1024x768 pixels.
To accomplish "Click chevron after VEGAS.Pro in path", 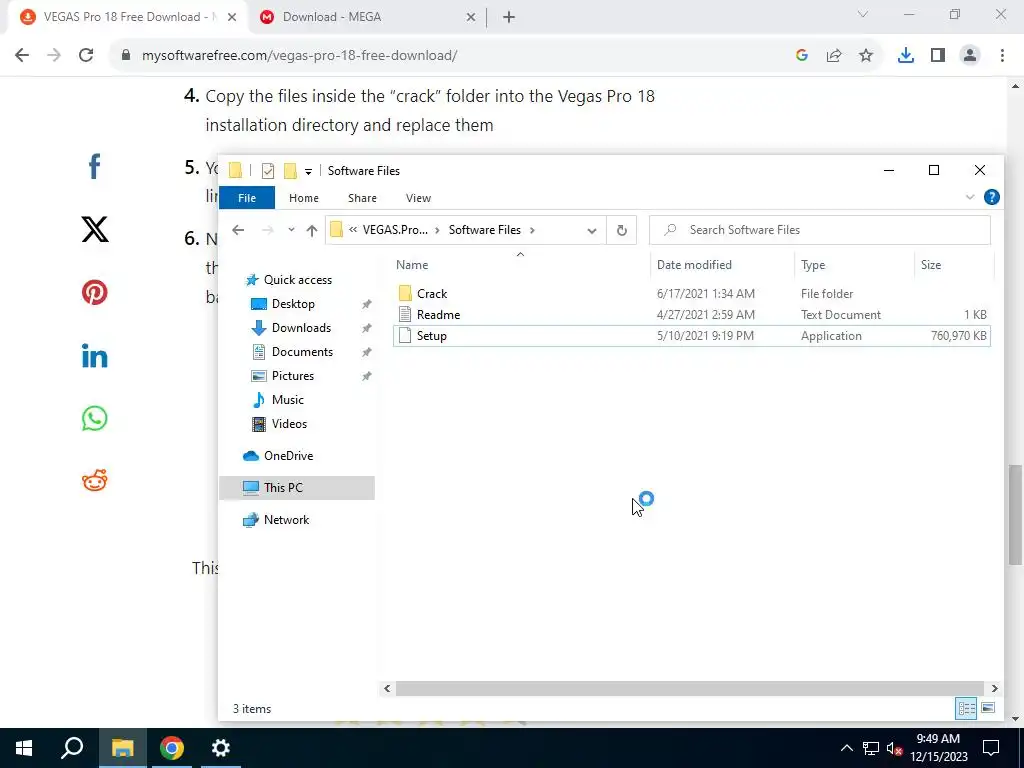I will tap(437, 230).
